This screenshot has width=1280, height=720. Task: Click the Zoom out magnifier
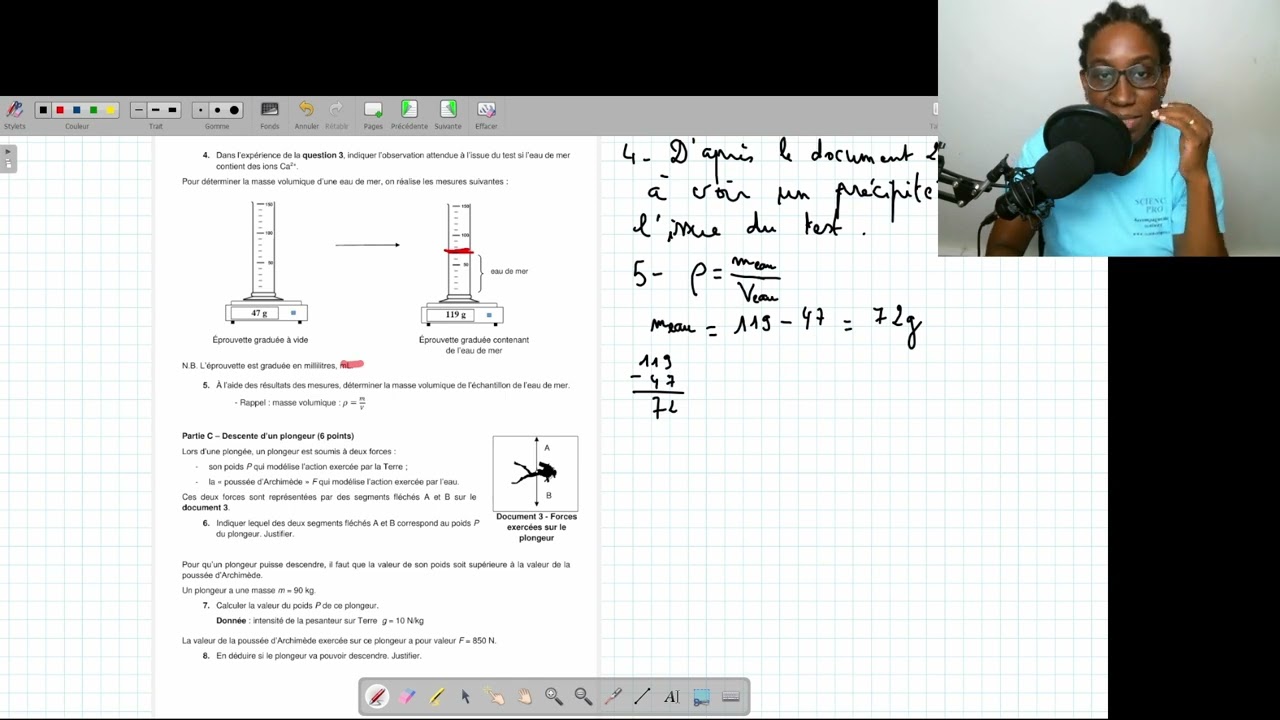(x=583, y=697)
